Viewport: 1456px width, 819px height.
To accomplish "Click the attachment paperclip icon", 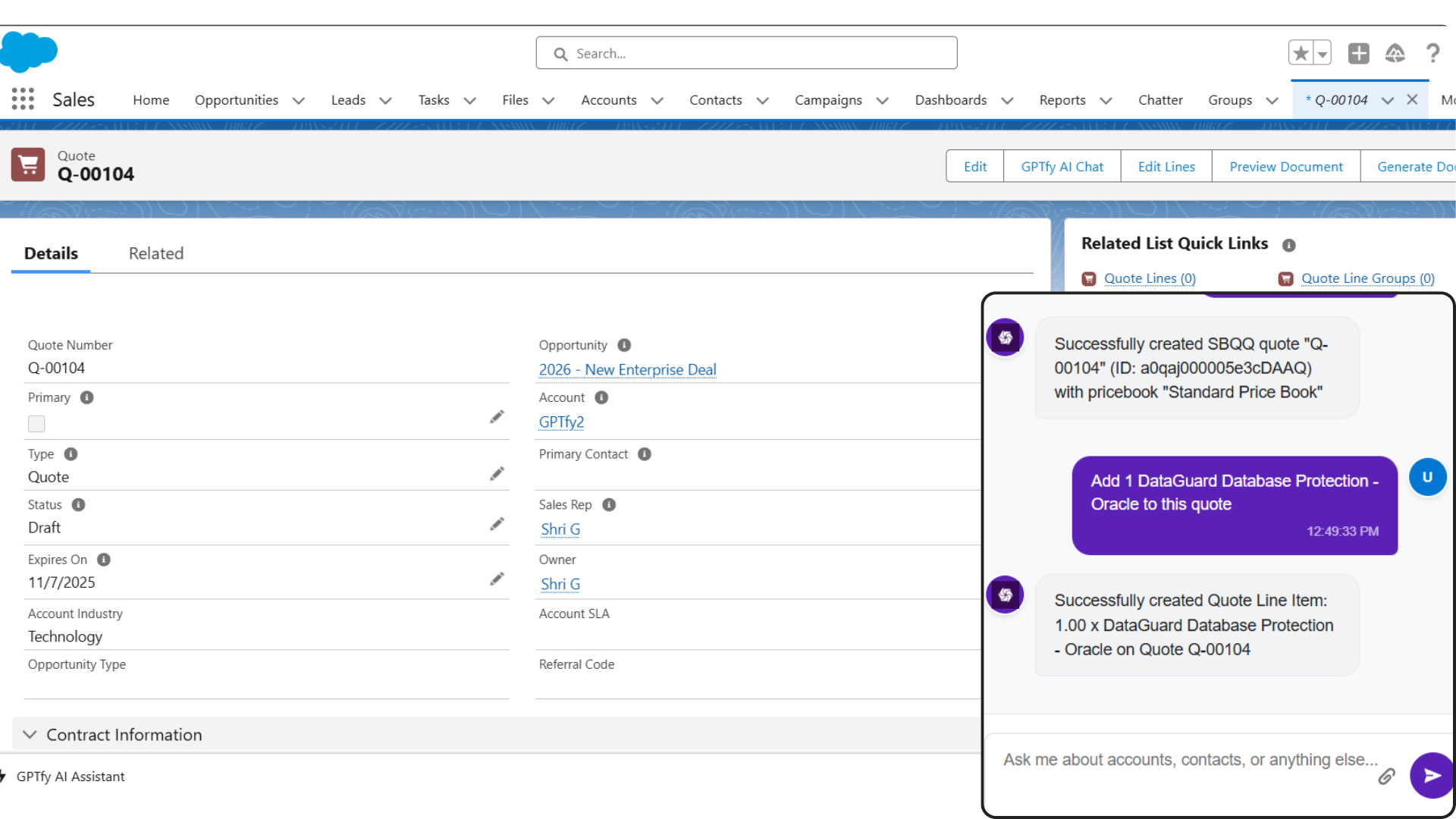I will tap(1386, 776).
